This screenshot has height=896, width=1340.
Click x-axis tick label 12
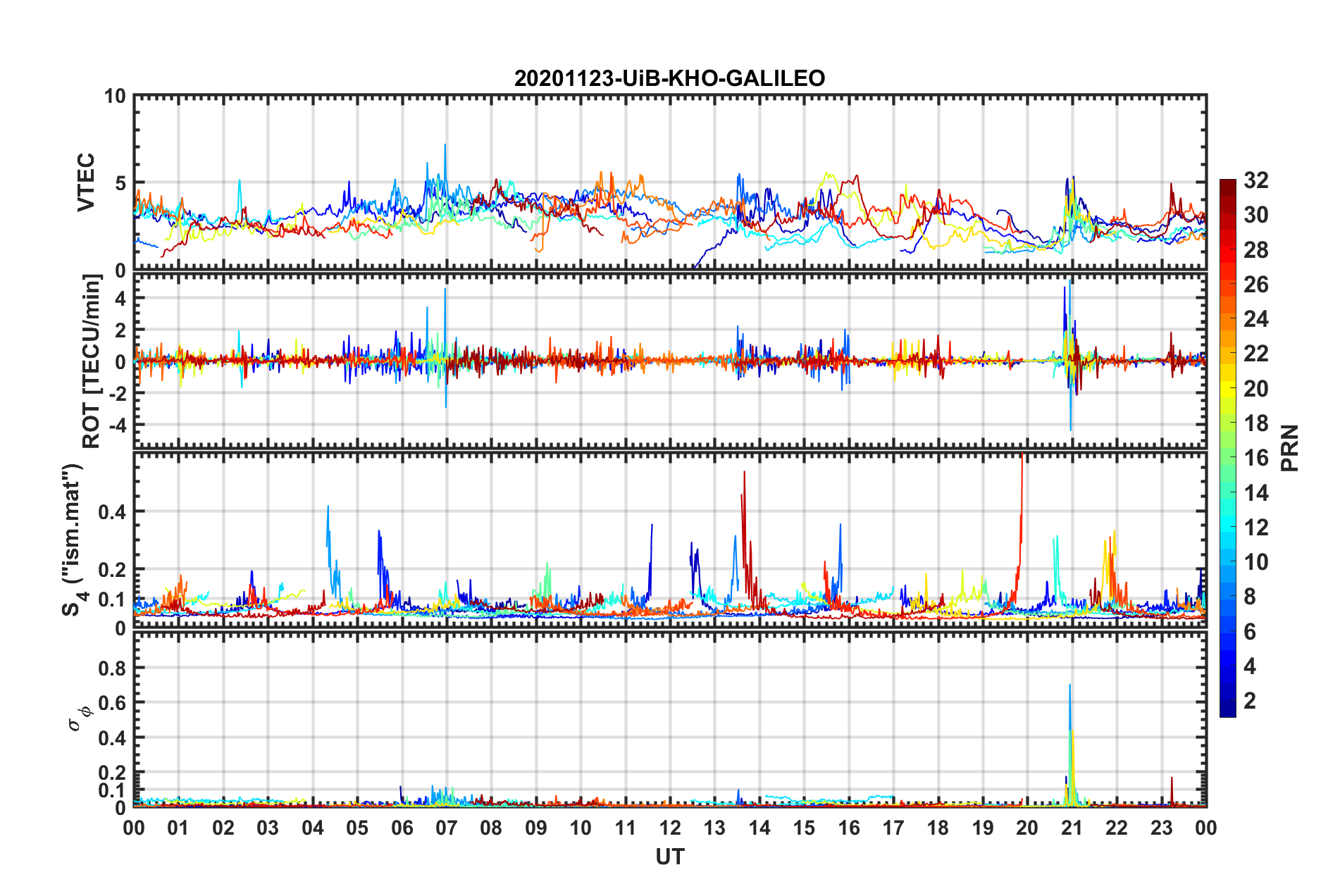tap(670, 828)
